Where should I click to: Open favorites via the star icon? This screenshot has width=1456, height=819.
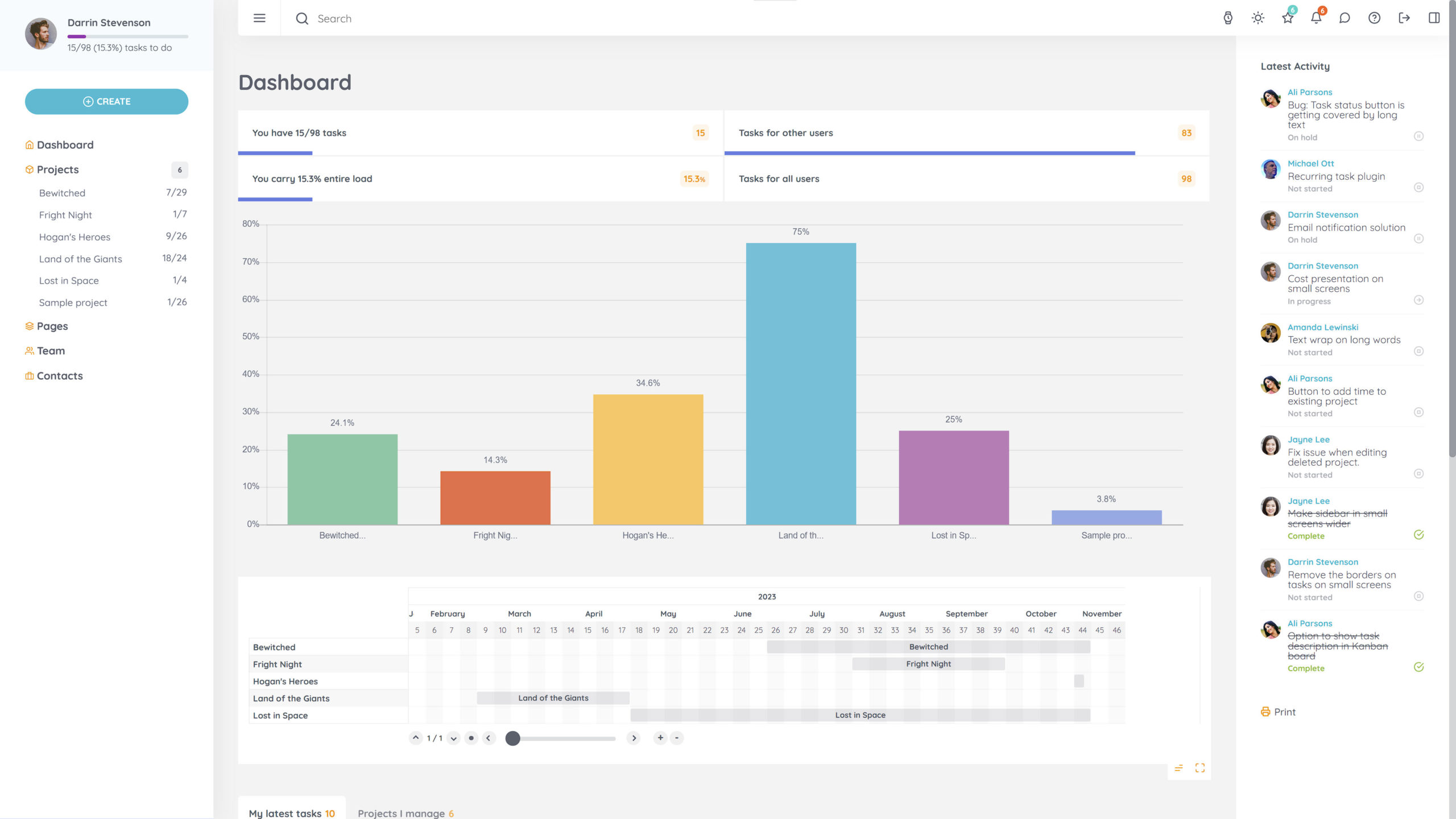[x=1287, y=18]
